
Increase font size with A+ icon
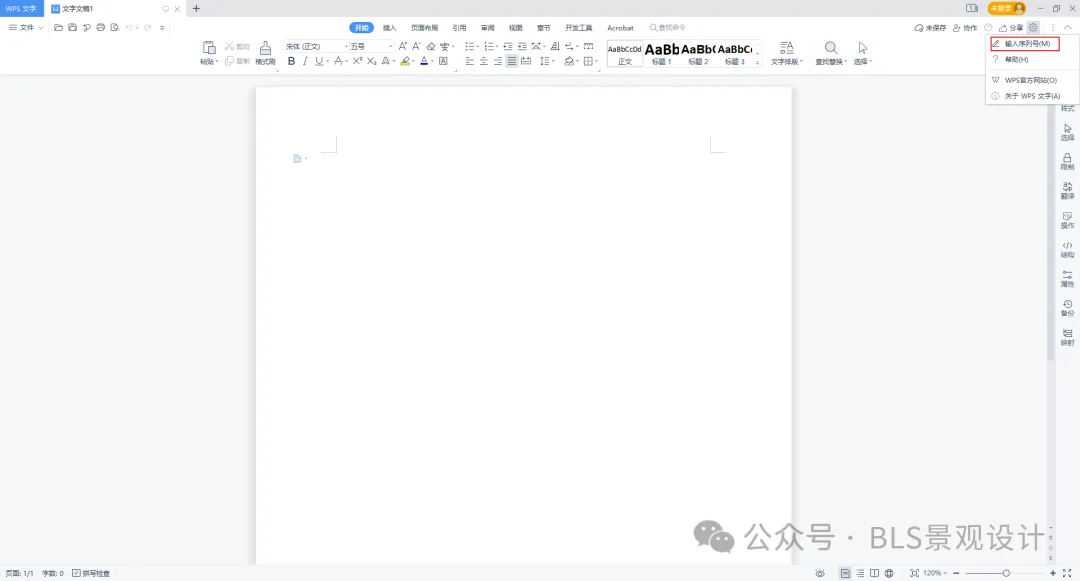(x=403, y=46)
